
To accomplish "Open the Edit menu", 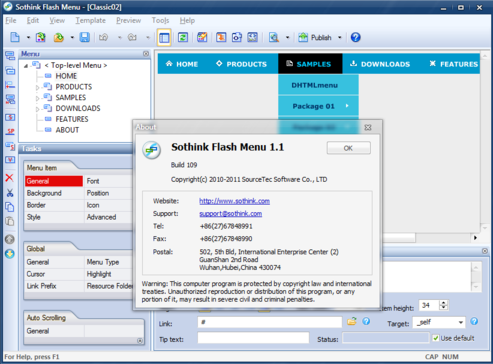I will 33,20.
